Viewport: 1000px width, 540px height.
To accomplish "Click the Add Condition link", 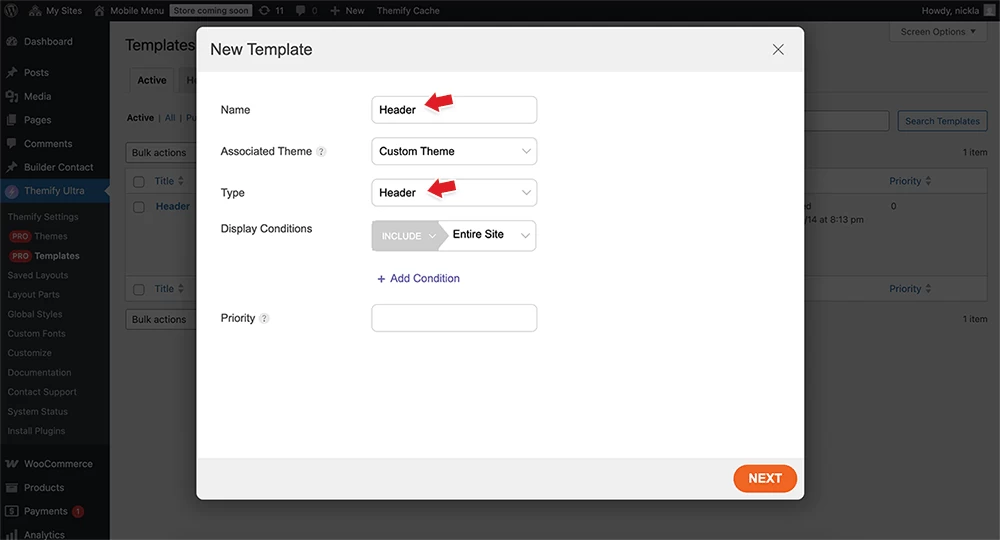I will point(418,279).
